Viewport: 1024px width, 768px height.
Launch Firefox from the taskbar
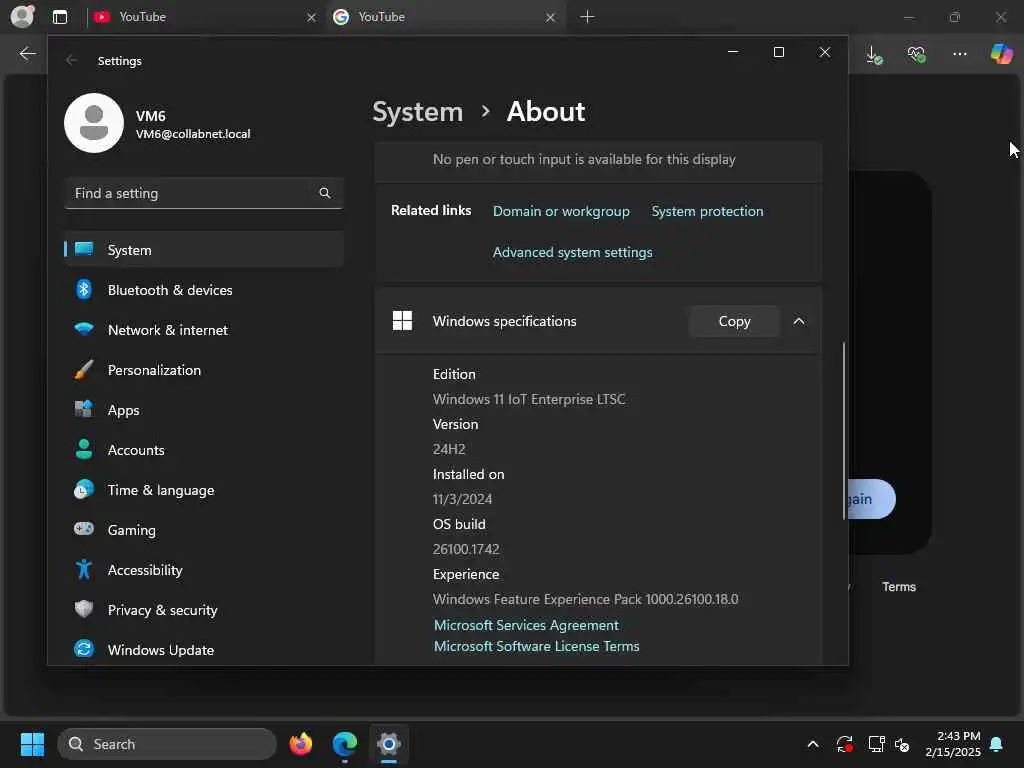coord(300,744)
